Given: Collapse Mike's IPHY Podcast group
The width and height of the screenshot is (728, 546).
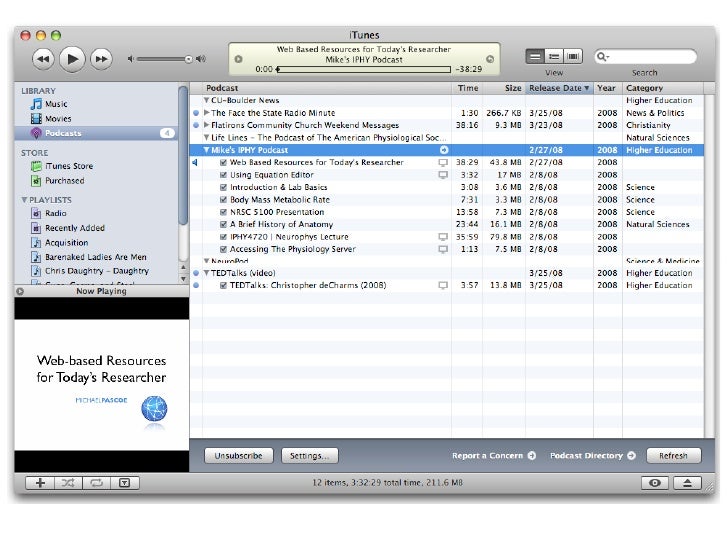Looking at the screenshot, I should [x=206, y=150].
